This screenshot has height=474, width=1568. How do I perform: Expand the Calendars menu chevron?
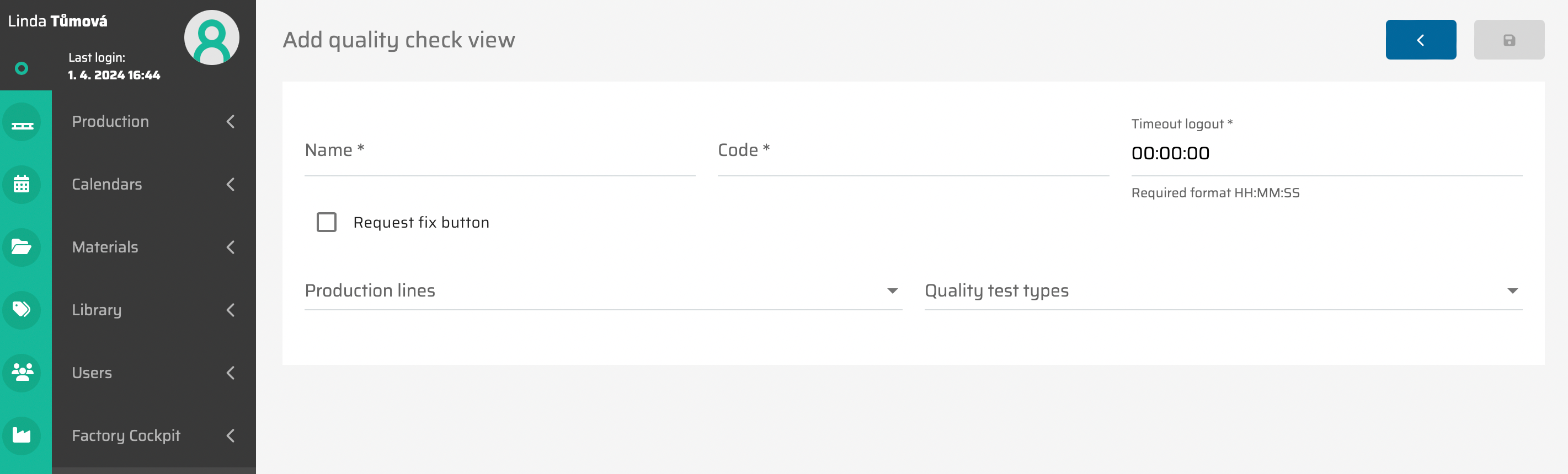pyautogui.click(x=231, y=185)
